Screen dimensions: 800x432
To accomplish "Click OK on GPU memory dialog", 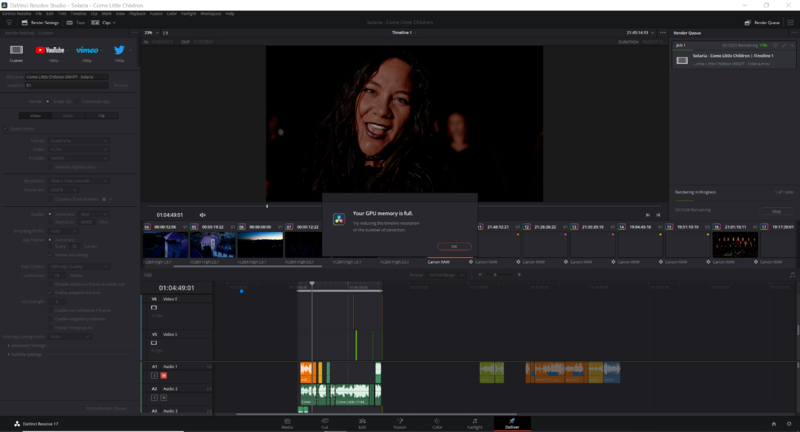I will (x=454, y=246).
